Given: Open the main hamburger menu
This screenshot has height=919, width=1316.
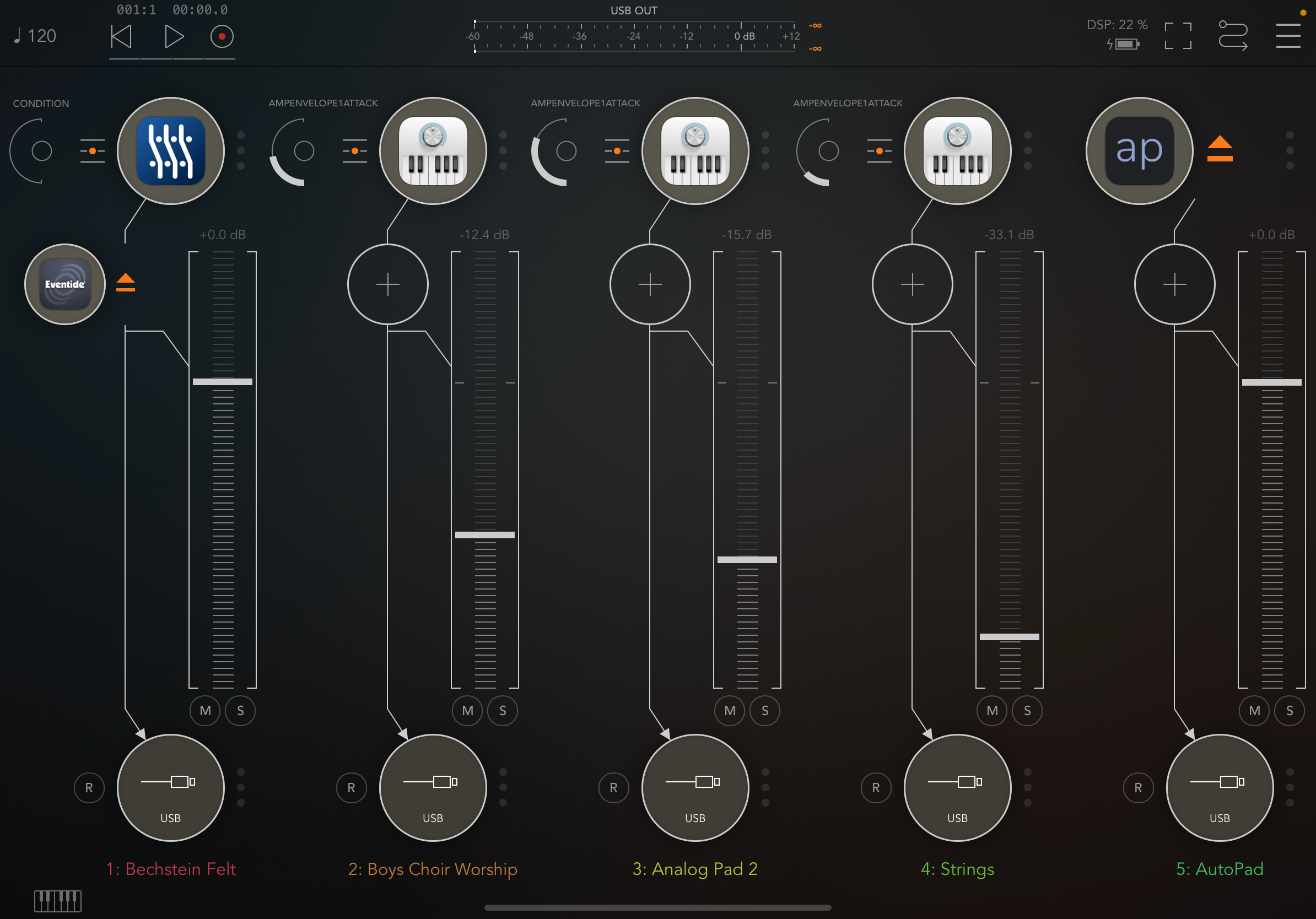Looking at the screenshot, I should click(1287, 35).
